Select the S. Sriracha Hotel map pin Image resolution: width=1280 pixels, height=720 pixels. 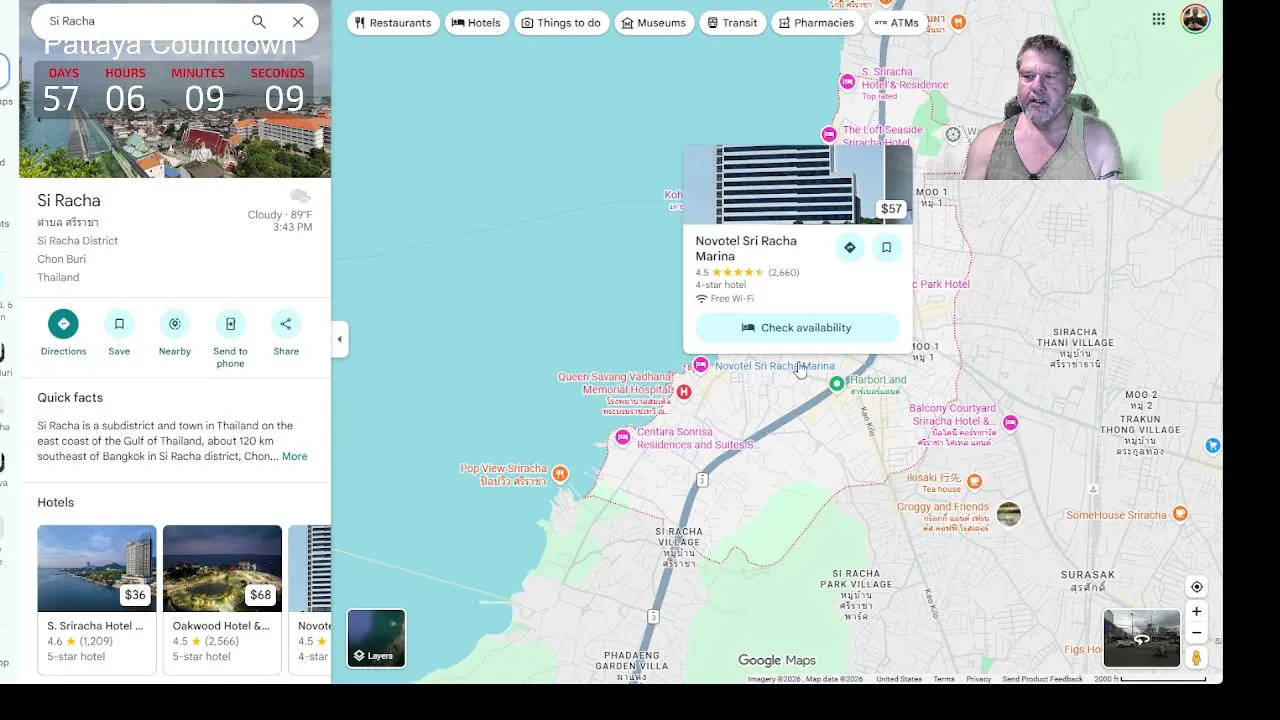point(848,81)
